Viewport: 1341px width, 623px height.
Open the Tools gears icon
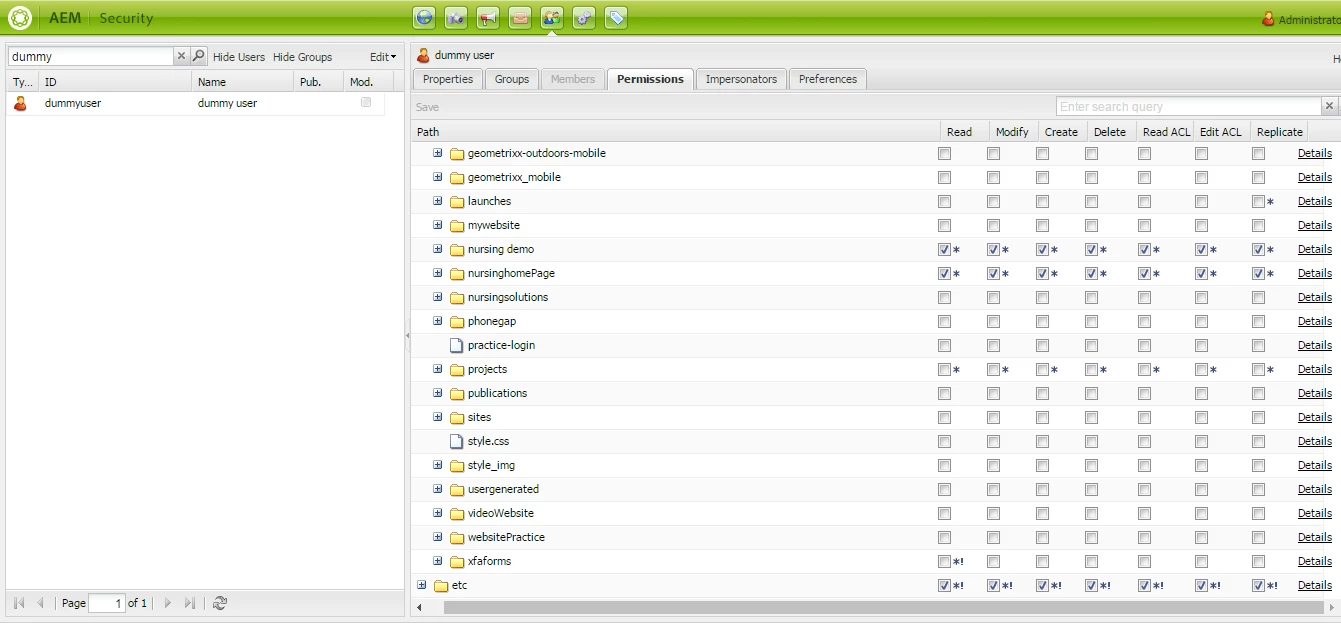584,17
